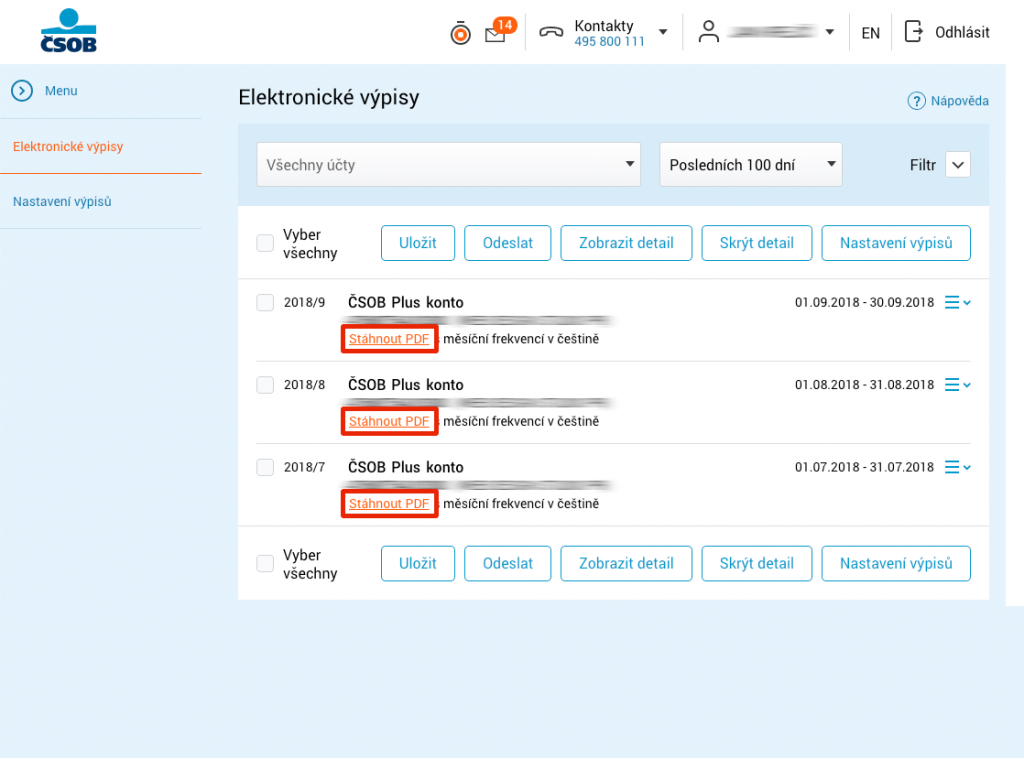
Task: Open Nápověda help question mark icon
Action: [916, 101]
